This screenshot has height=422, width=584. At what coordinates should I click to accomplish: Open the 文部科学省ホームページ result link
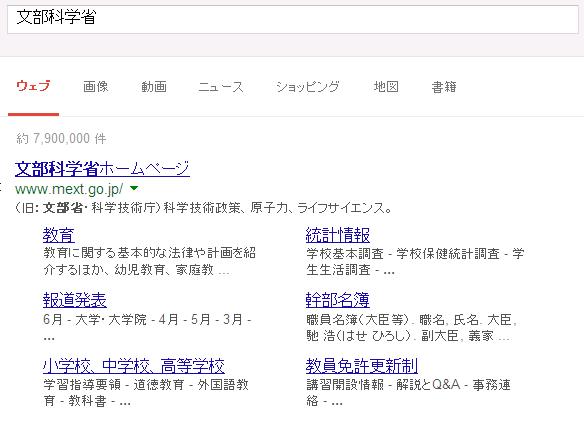[x=102, y=169]
